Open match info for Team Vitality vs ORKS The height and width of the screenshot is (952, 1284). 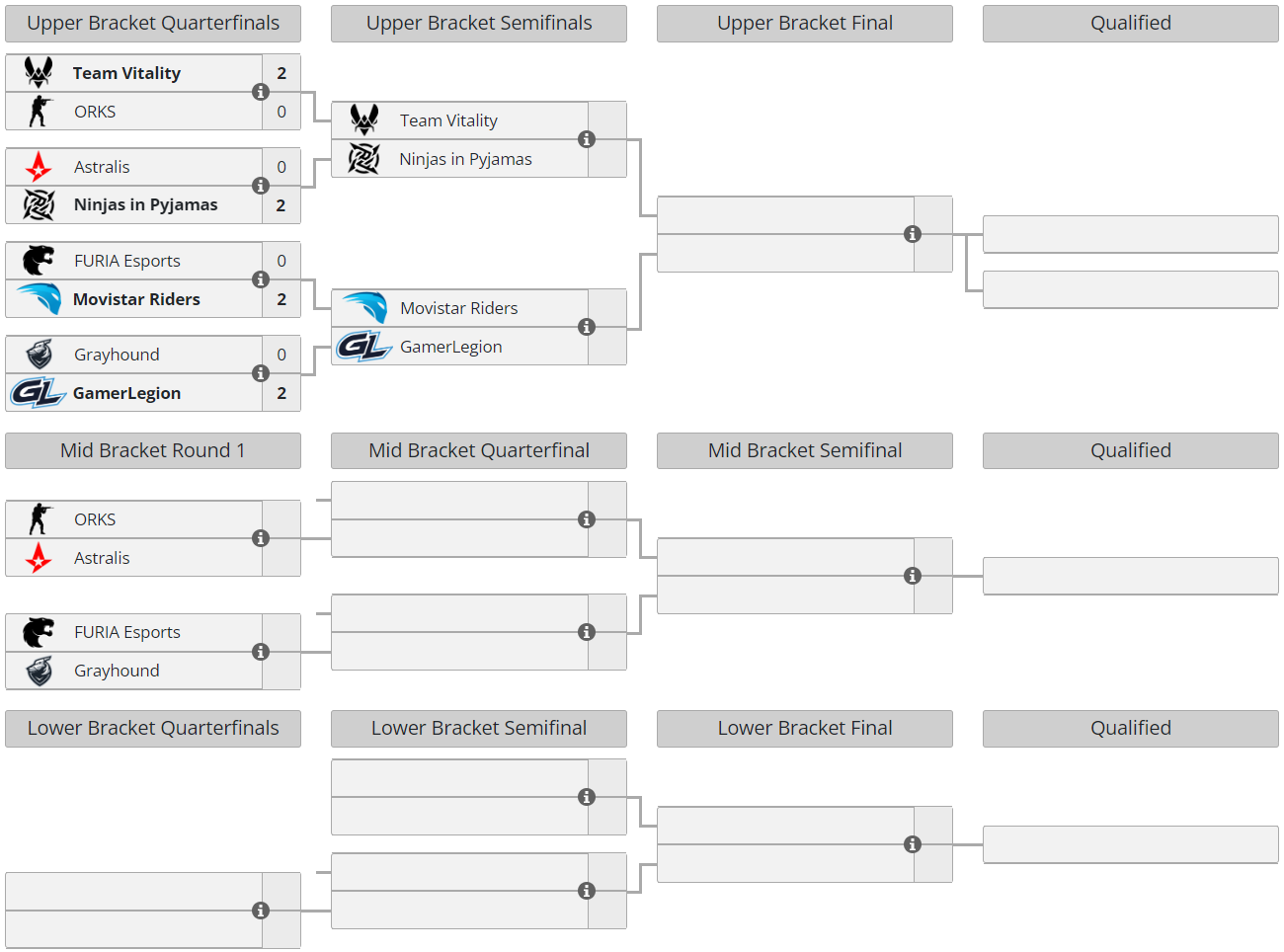tap(261, 92)
